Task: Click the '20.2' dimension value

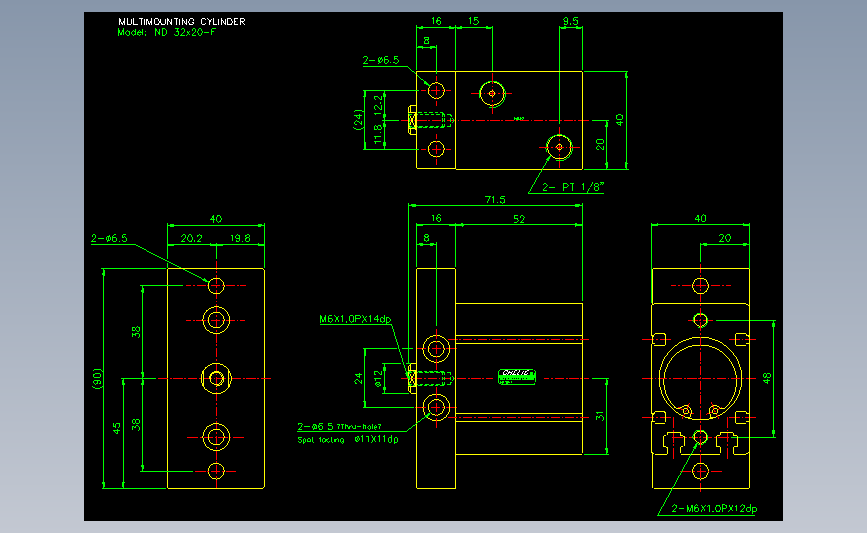Action: click(191, 238)
